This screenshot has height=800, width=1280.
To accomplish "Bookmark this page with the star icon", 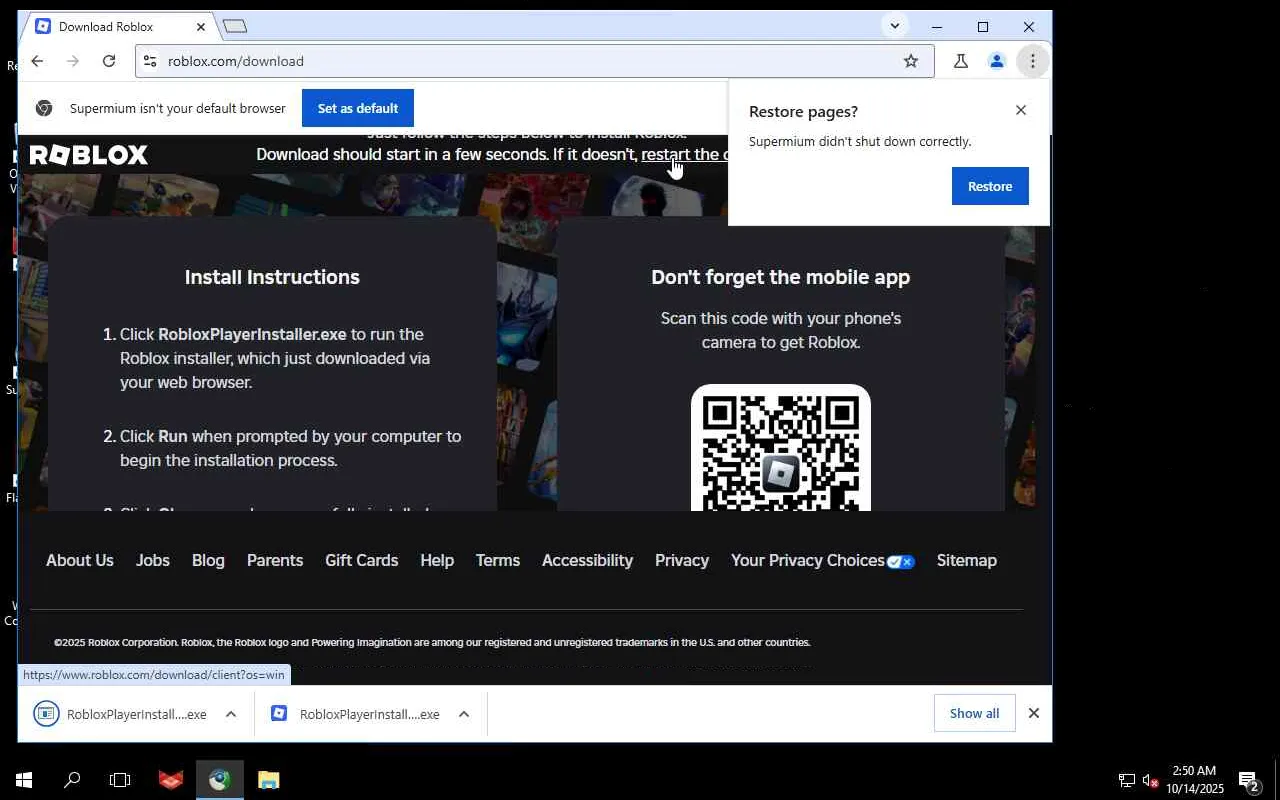I will tap(911, 61).
